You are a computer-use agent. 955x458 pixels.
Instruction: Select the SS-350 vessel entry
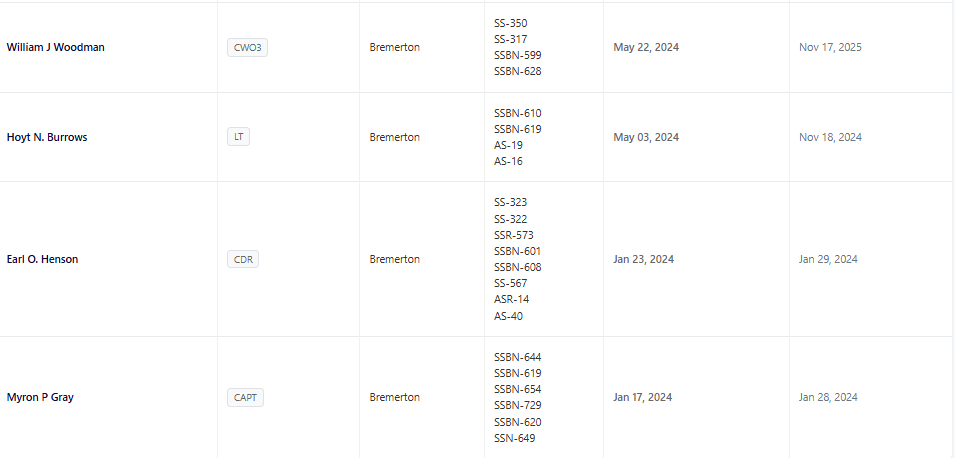(x=510, y=23)
